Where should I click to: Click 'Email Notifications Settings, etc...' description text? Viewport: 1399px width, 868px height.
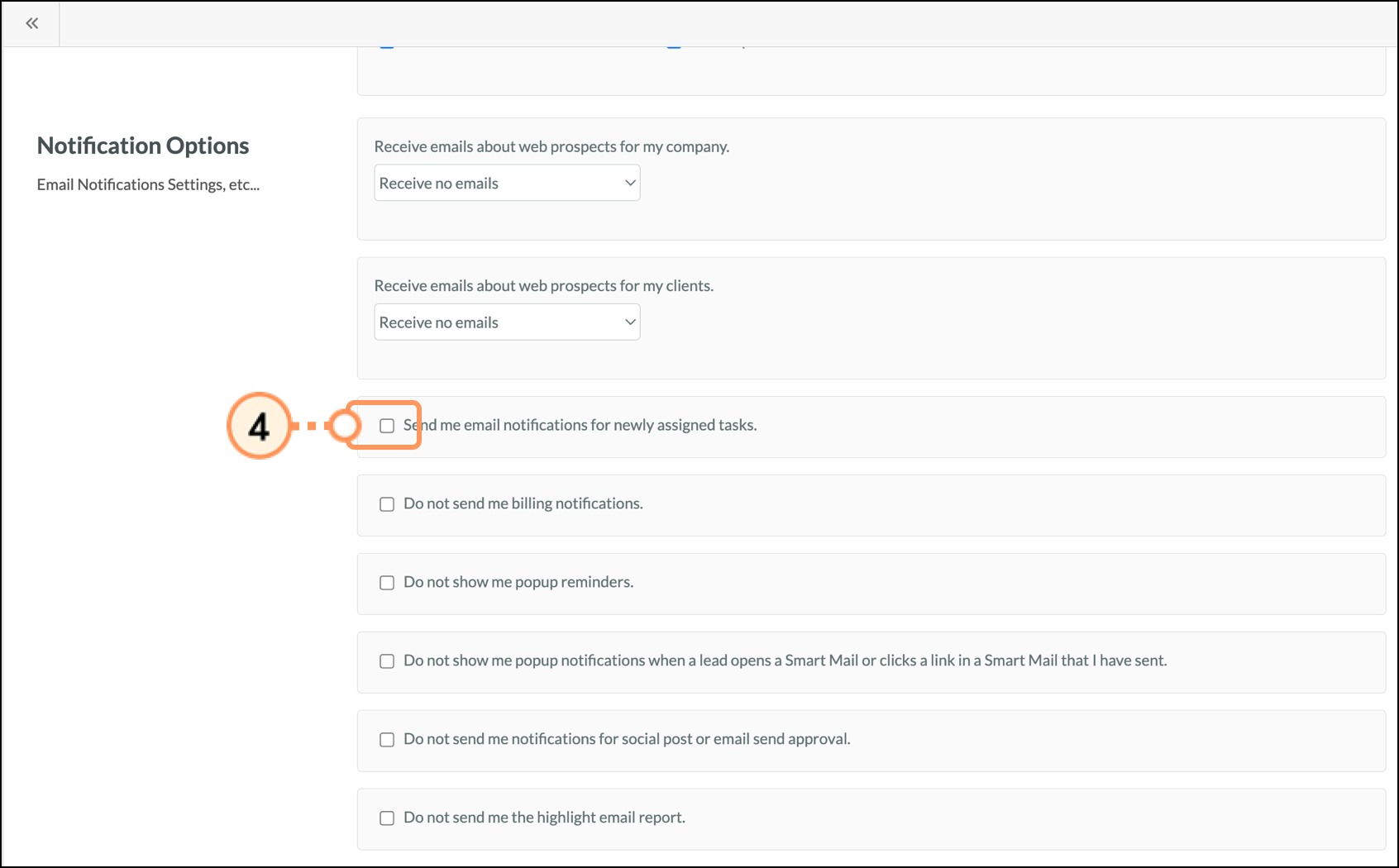(148, 184)
